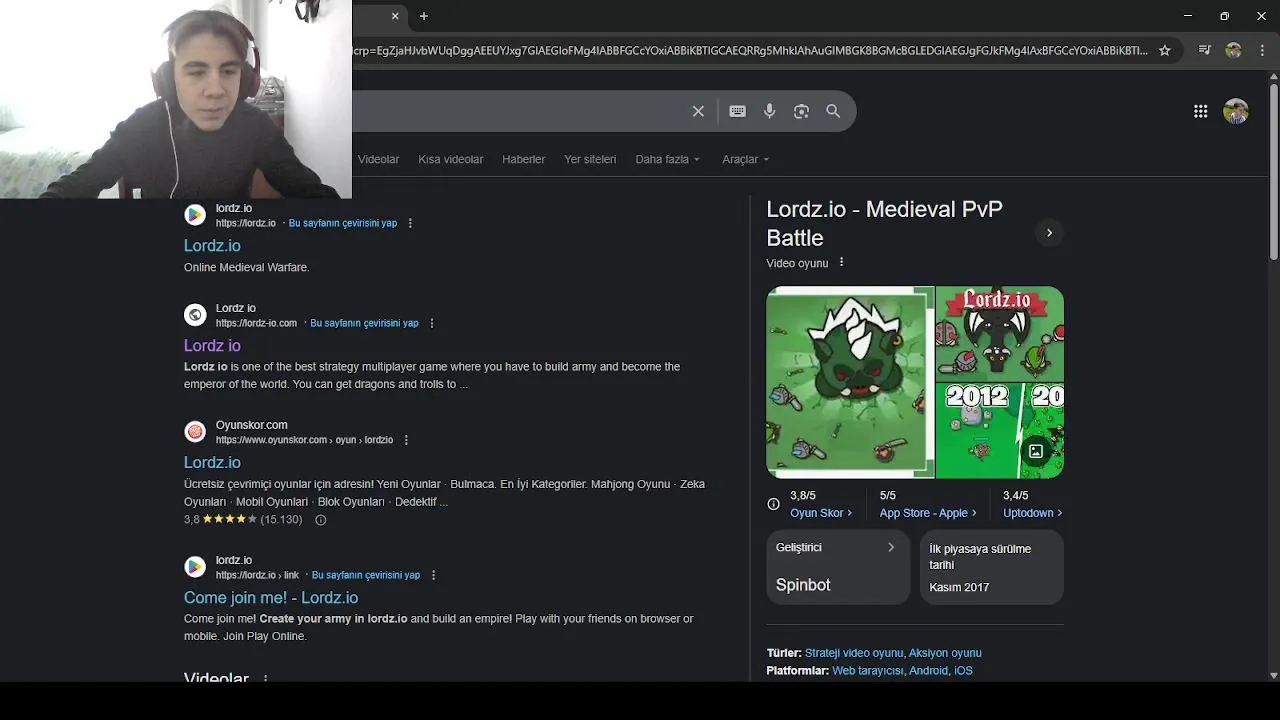The width and height of the screenshot is (1280, 720).
Task: Open more options beside the Videolar heading
Action: [x=266, y=678]
